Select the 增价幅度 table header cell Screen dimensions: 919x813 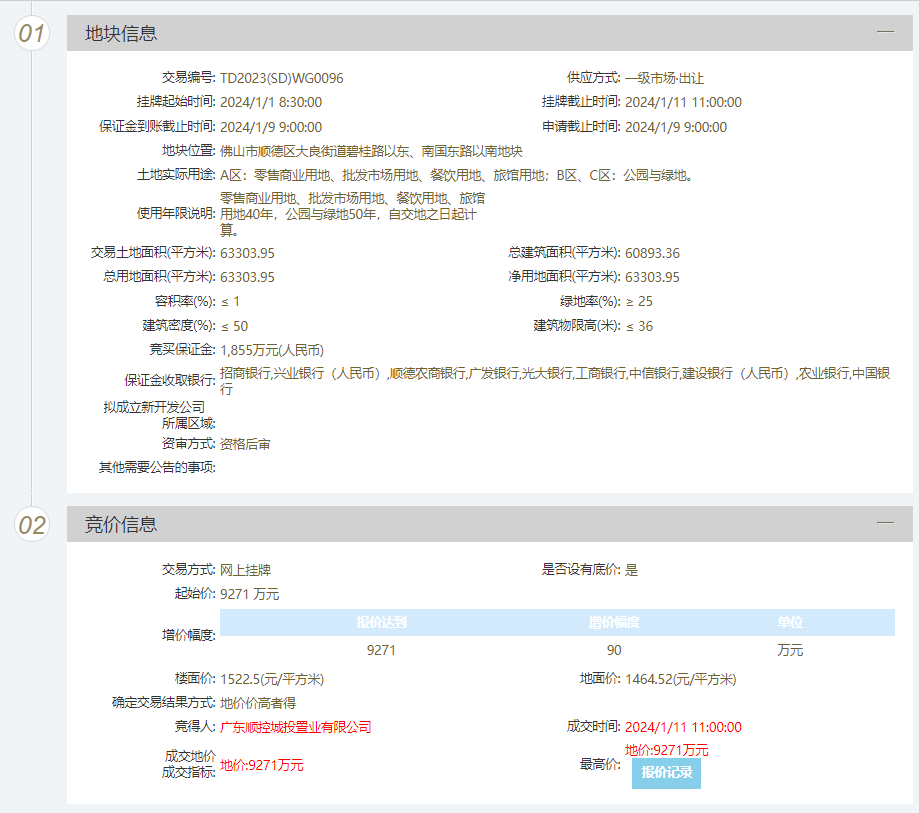point(614,622)
